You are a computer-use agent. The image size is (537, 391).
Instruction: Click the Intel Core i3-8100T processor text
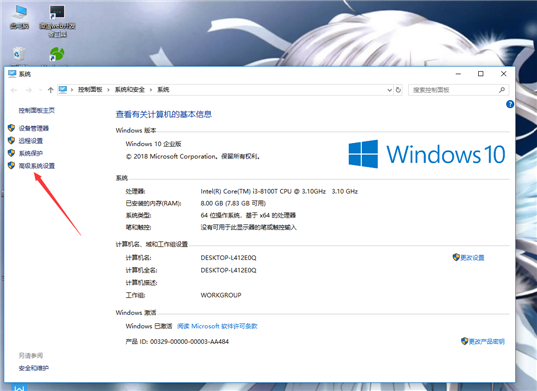tap(279, 191)
